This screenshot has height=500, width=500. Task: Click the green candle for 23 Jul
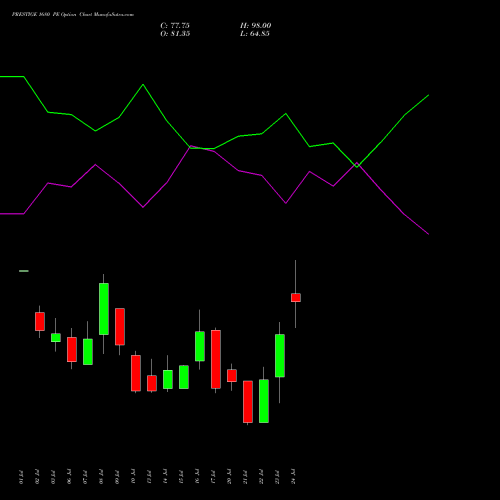tap(280, 356)
